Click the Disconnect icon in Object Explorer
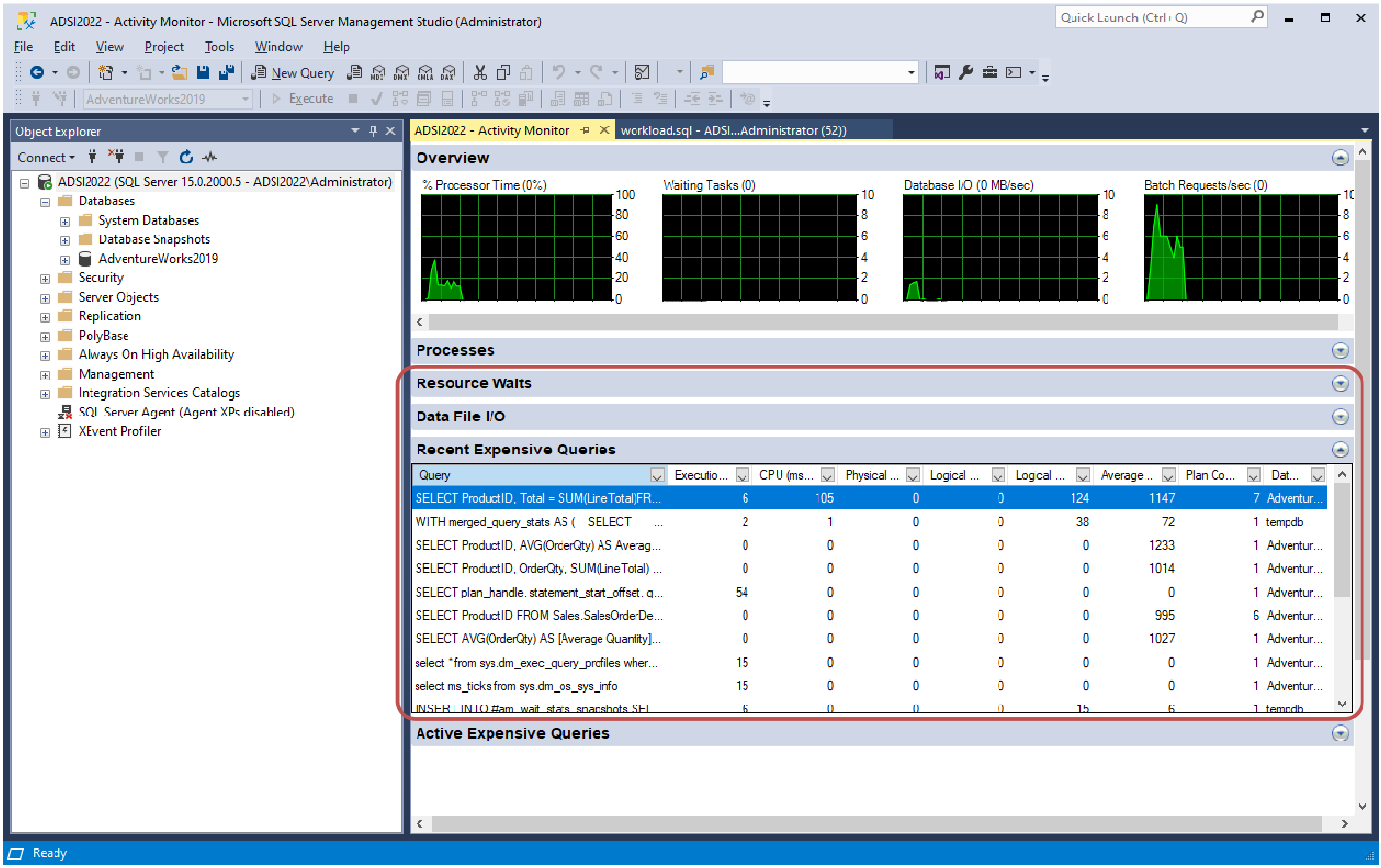The height and width of the screenshot is (868, 1381). pos(116,157)
